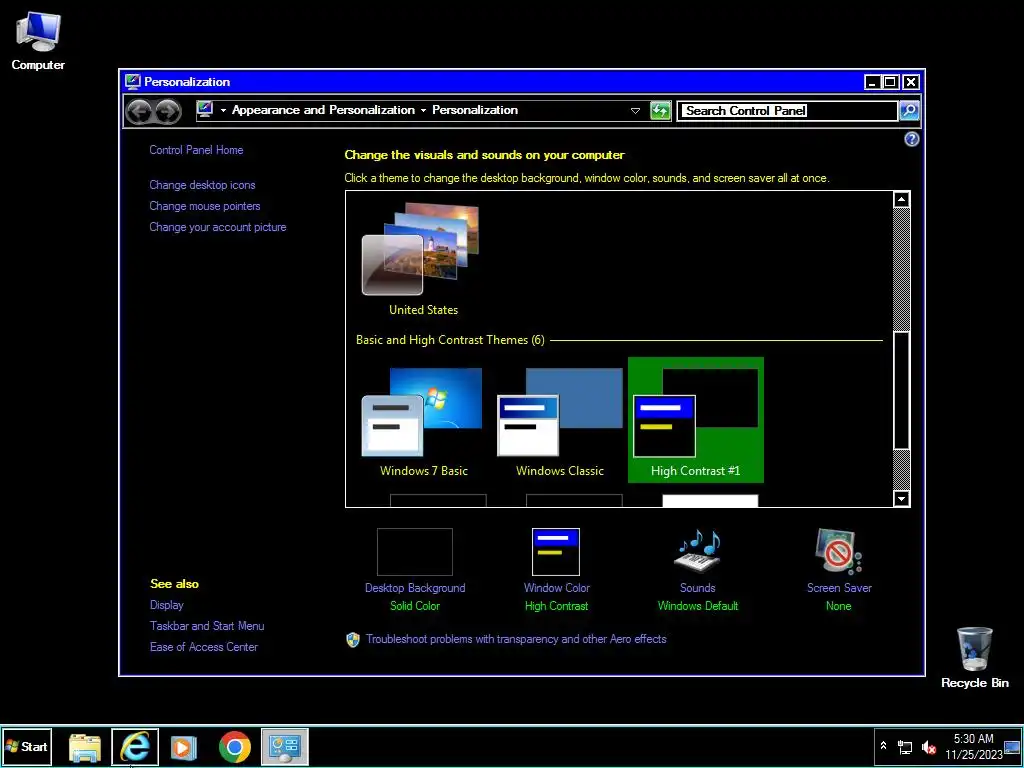Click Change desktop icons link
Image resolution: width=1024 pixels, height=768 pixels.
[202, 185]
